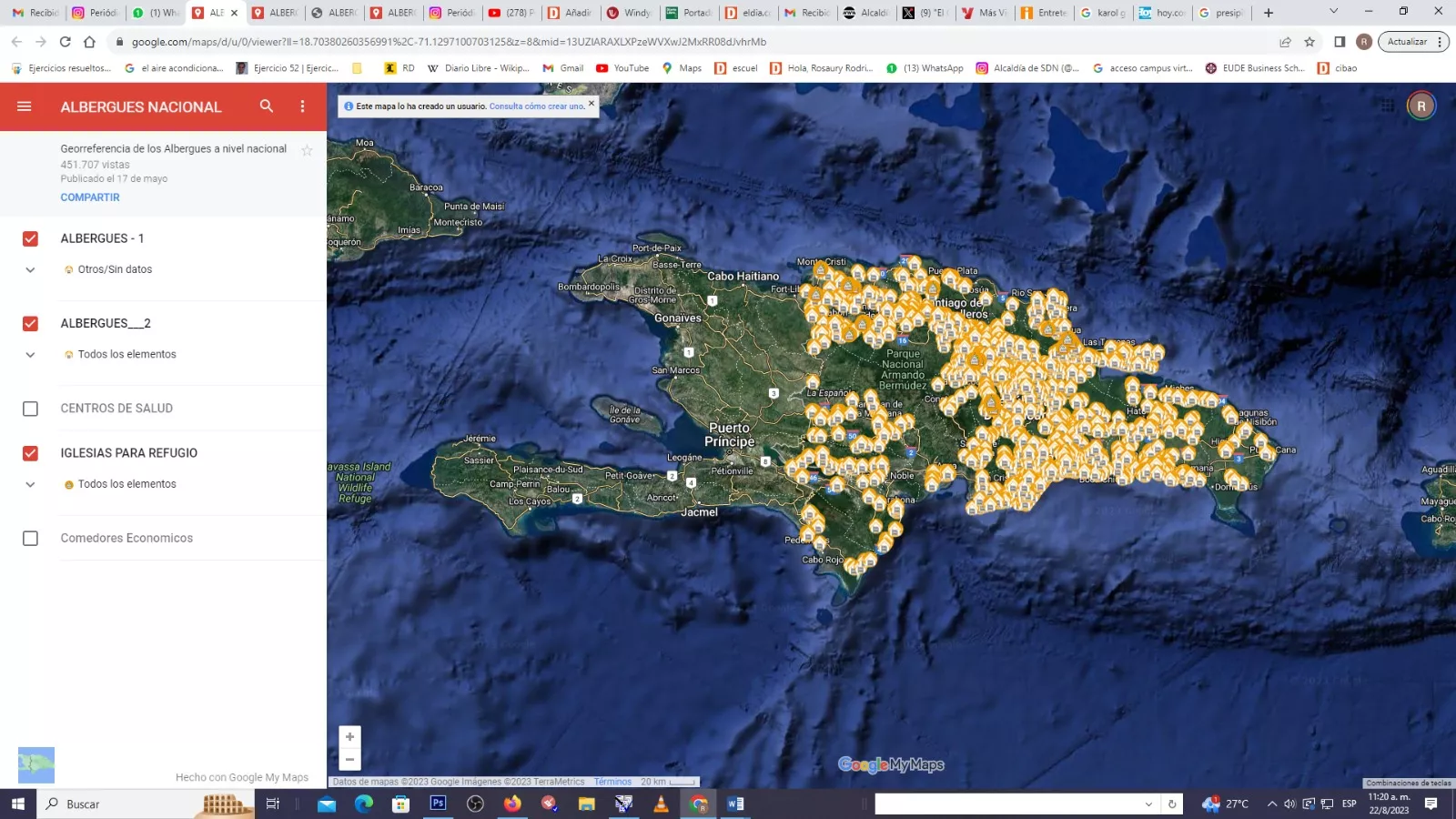Switch to the Windy browser tab
Image resolution: width=1456 pixels, height=819 pixels.
[629, 13]
